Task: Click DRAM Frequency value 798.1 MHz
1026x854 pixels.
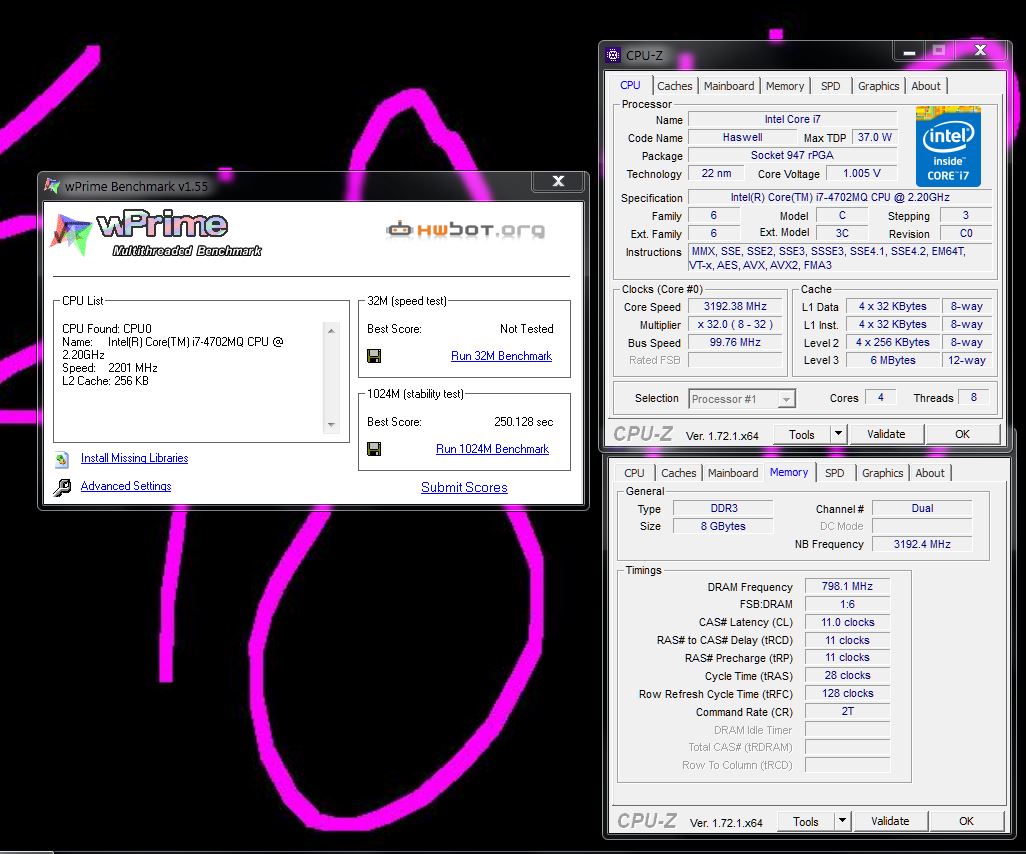Action: pos(847,586)
